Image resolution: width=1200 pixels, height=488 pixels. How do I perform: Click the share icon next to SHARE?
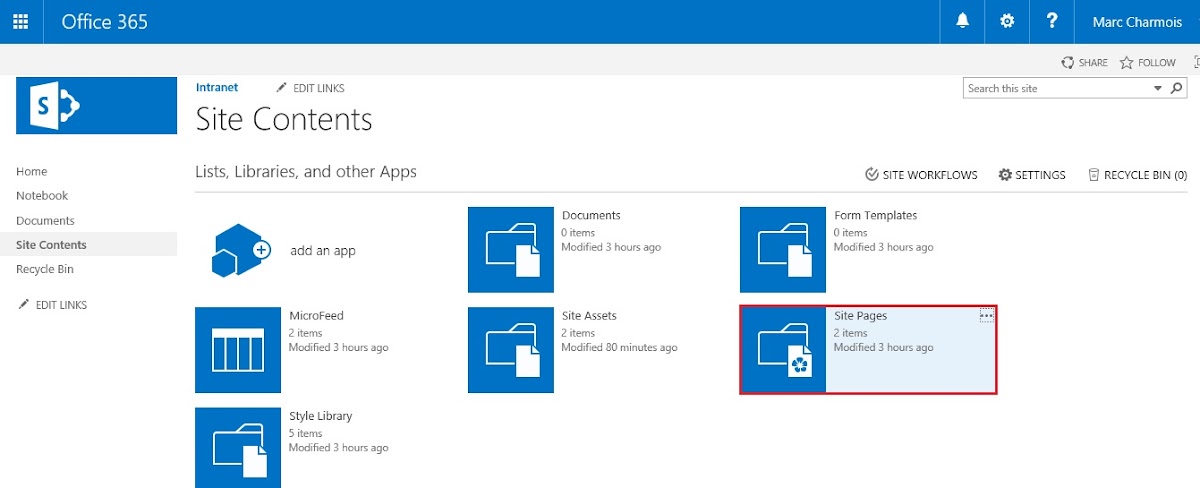coord(1068,62)
